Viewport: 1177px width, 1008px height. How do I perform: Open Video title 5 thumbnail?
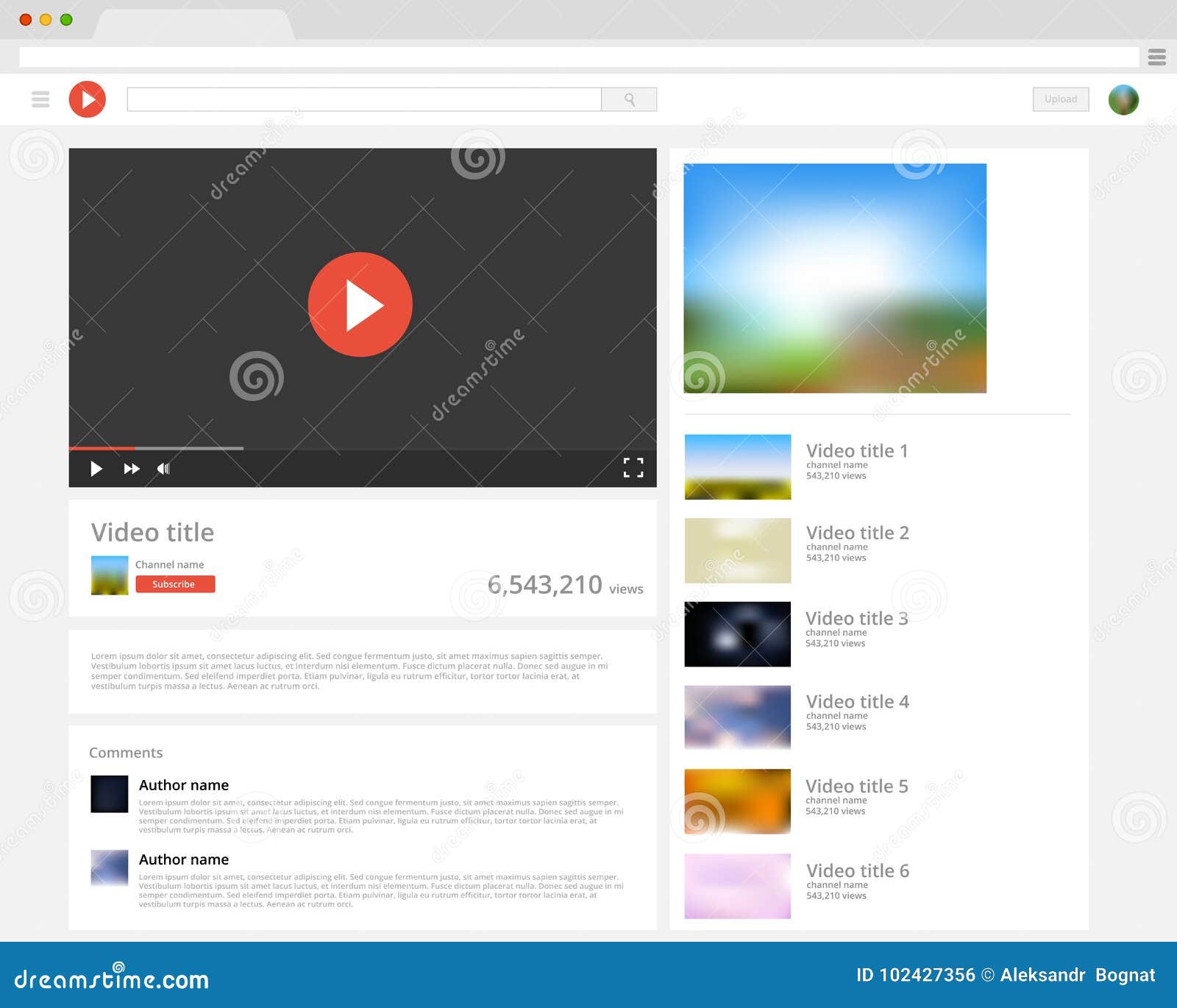coord(738,801)
